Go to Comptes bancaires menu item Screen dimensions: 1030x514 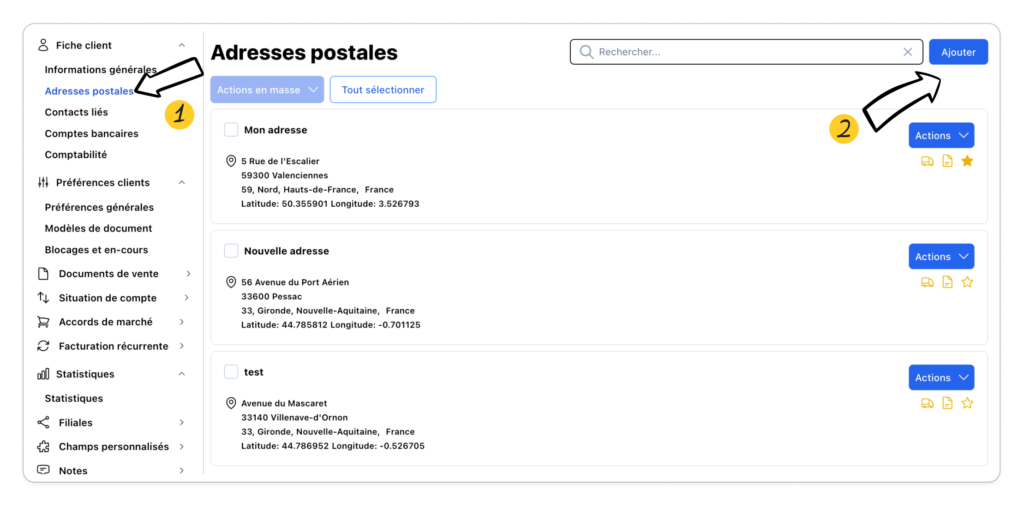pos(91,133)
